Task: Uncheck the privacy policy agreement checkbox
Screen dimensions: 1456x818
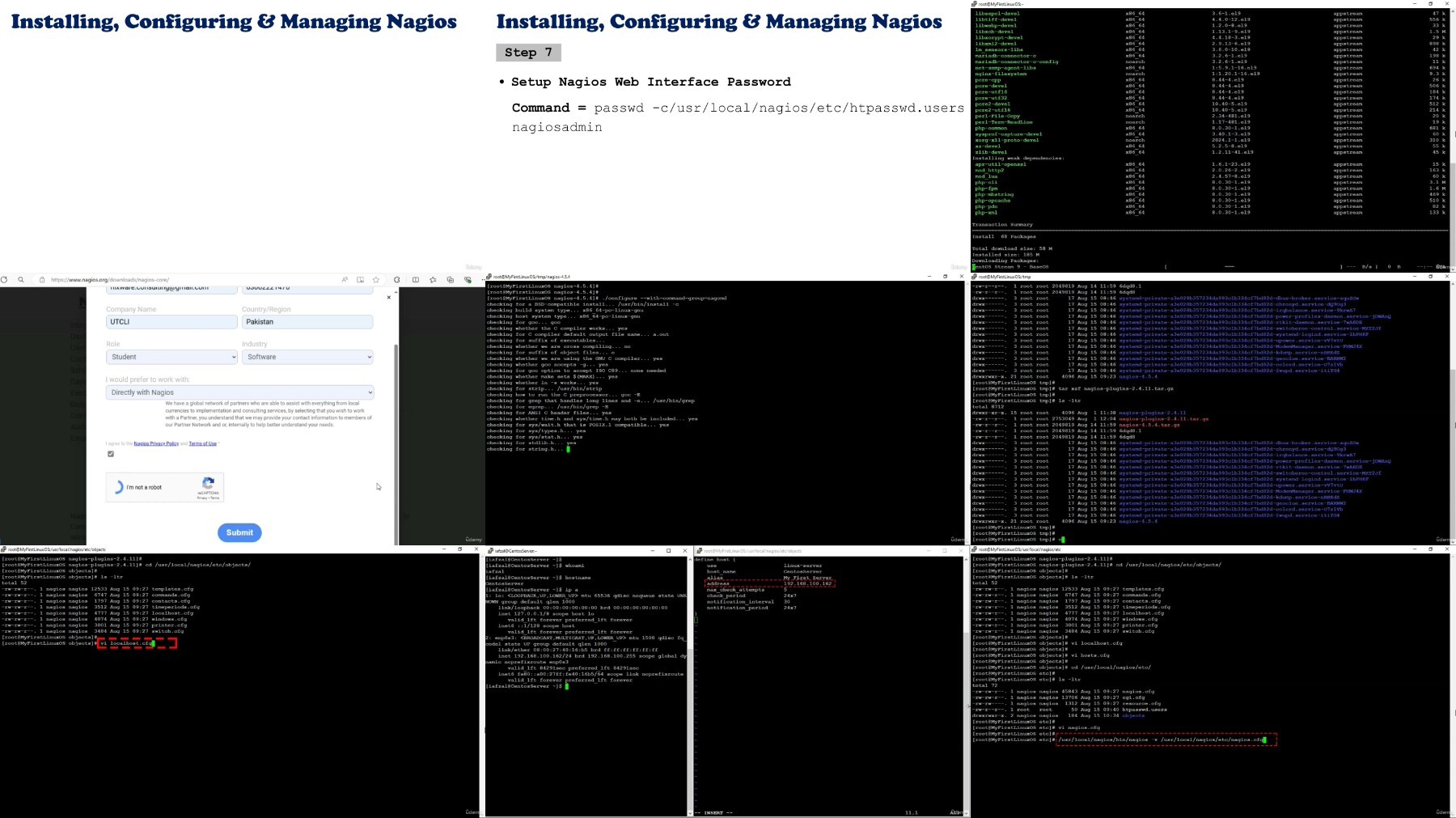Action: pyautogui.click(x=111, y=454)
